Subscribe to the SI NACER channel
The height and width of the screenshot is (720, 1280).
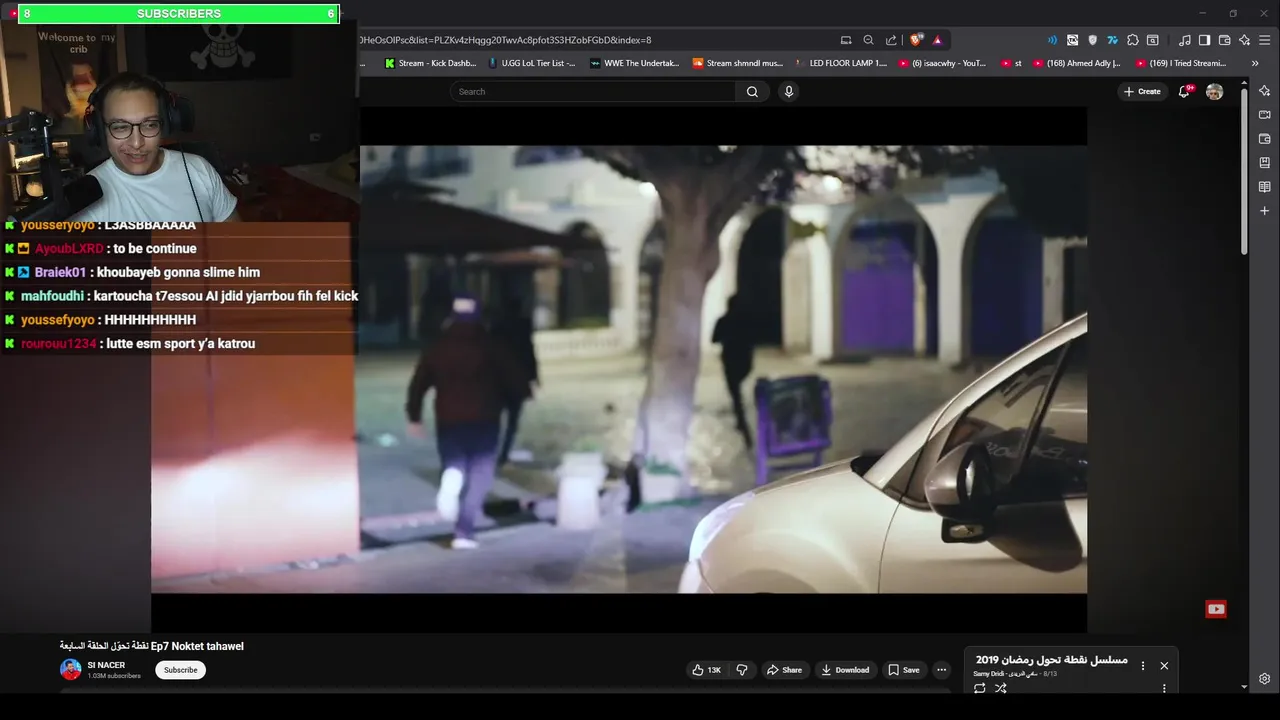(180, 670)
